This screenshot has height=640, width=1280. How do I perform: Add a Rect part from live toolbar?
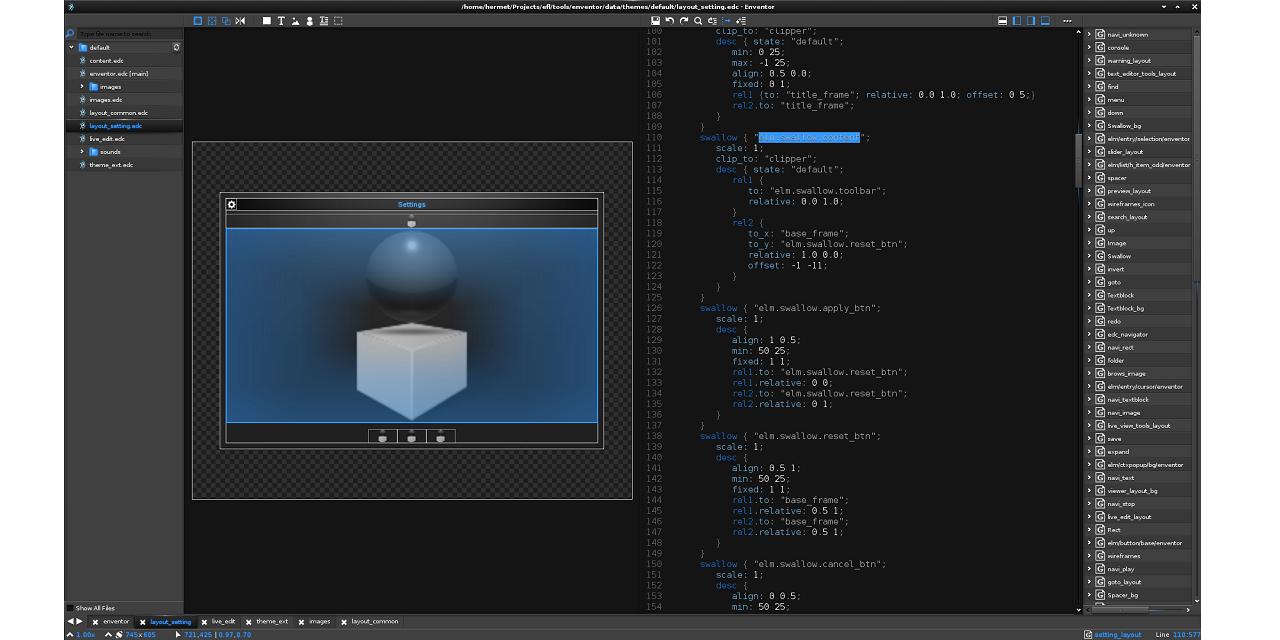pyautogui.click(x=267, y=21)
